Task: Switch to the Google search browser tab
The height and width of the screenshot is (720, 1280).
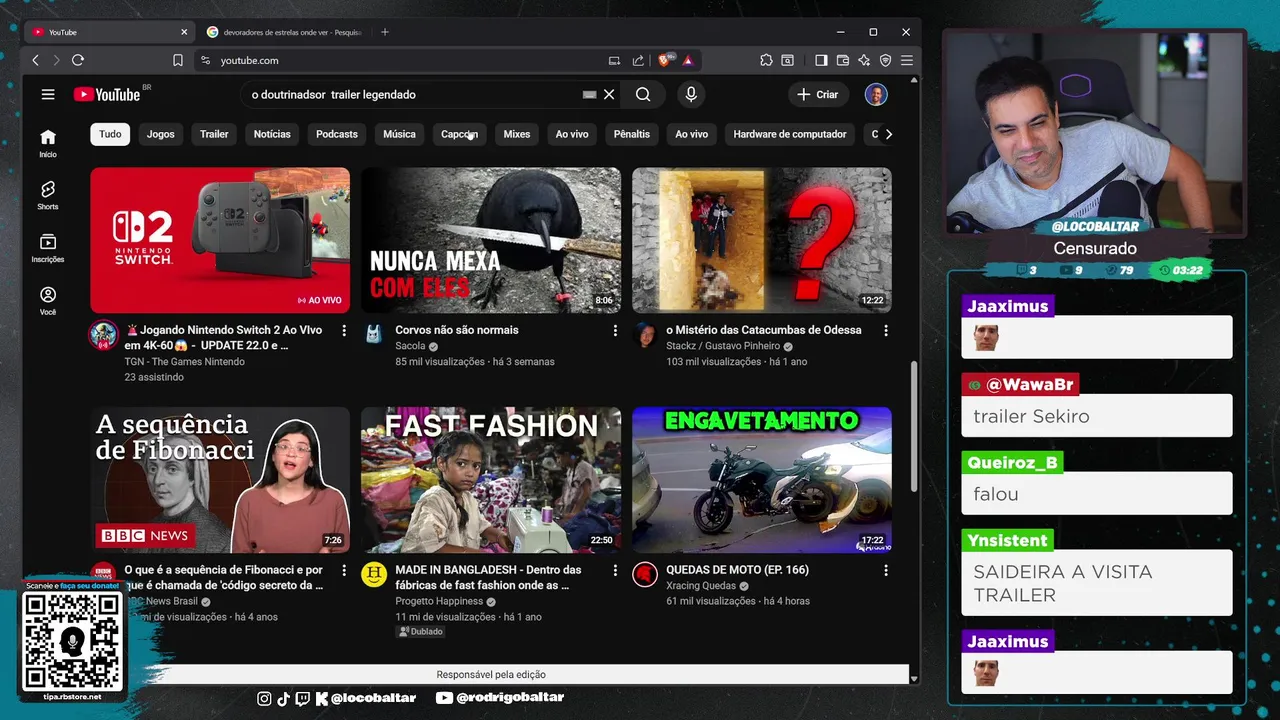Action: pyautogui.click(x=285, y=32)
